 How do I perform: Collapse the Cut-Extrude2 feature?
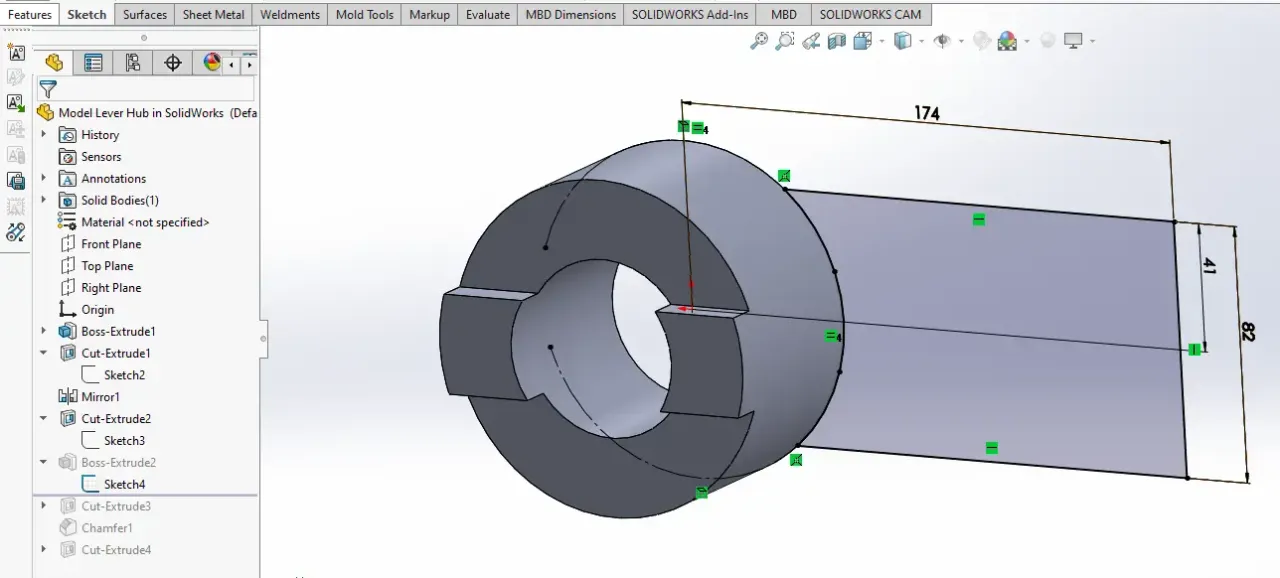point(44,418)
